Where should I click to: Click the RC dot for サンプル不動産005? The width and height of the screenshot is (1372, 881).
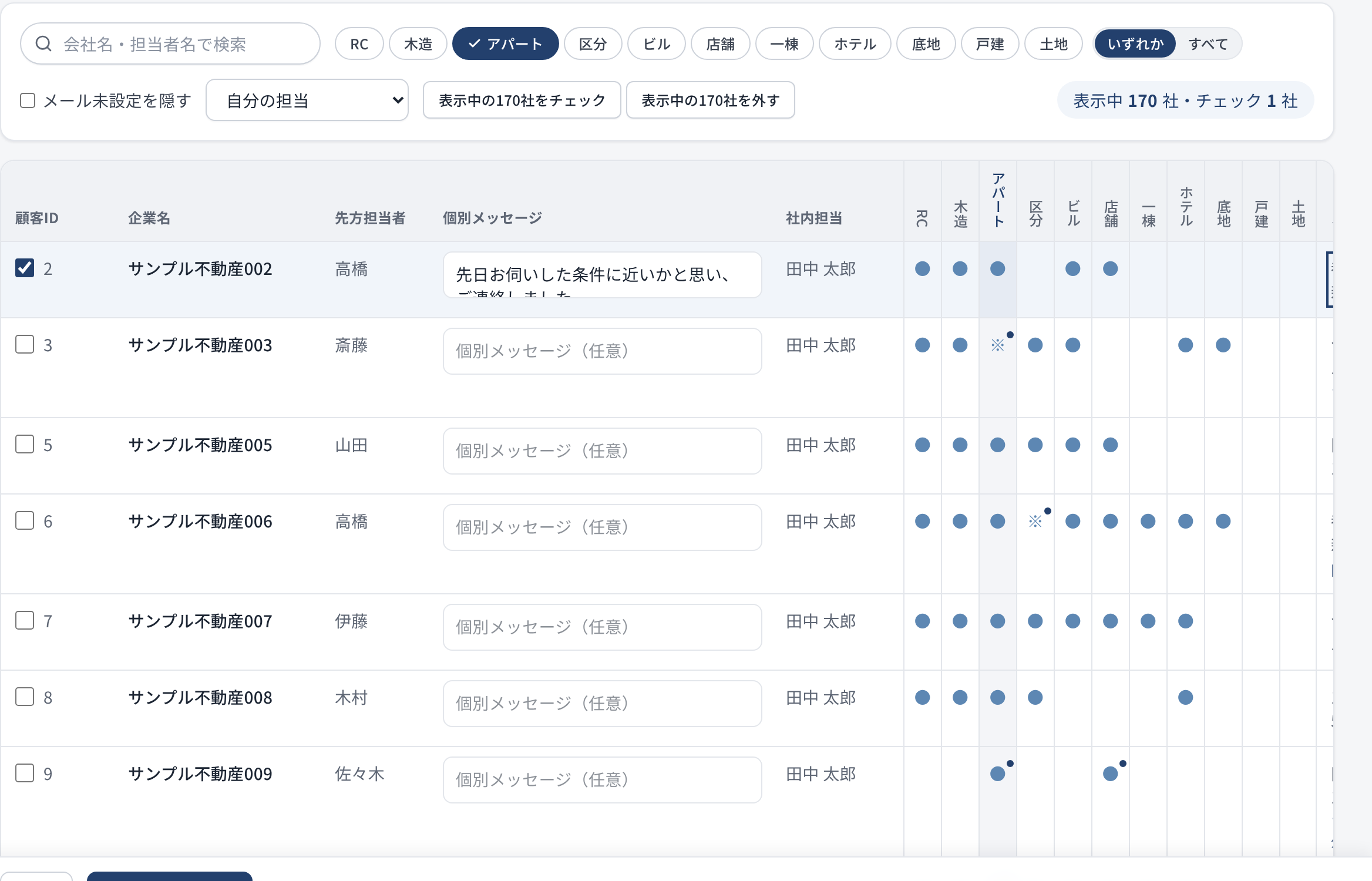[x=923, y=445]
